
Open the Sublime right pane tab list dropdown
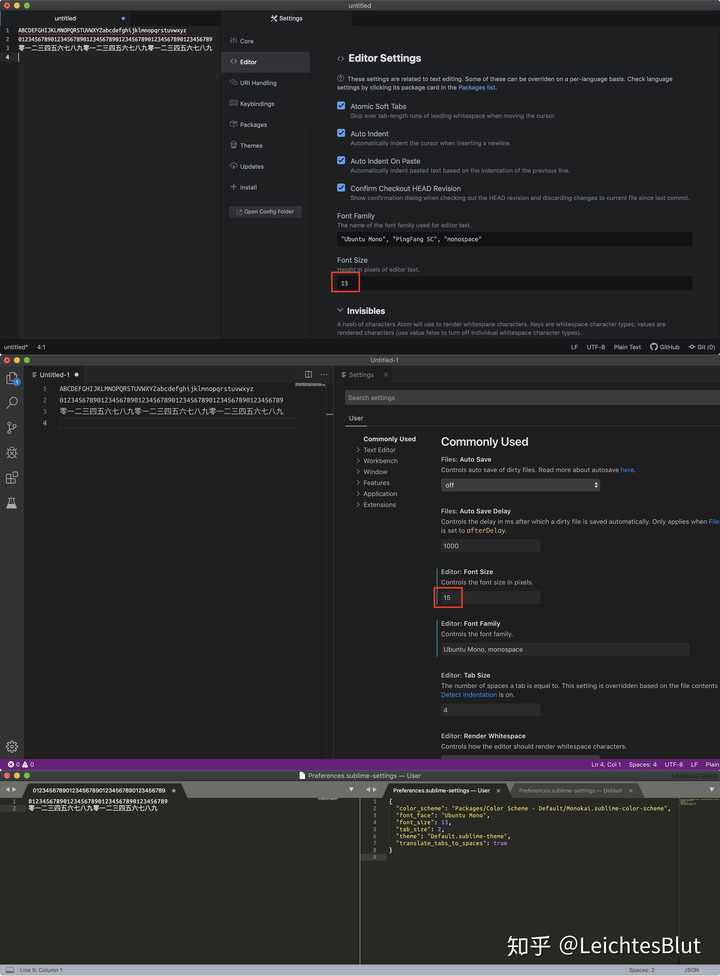pos(712,789)
